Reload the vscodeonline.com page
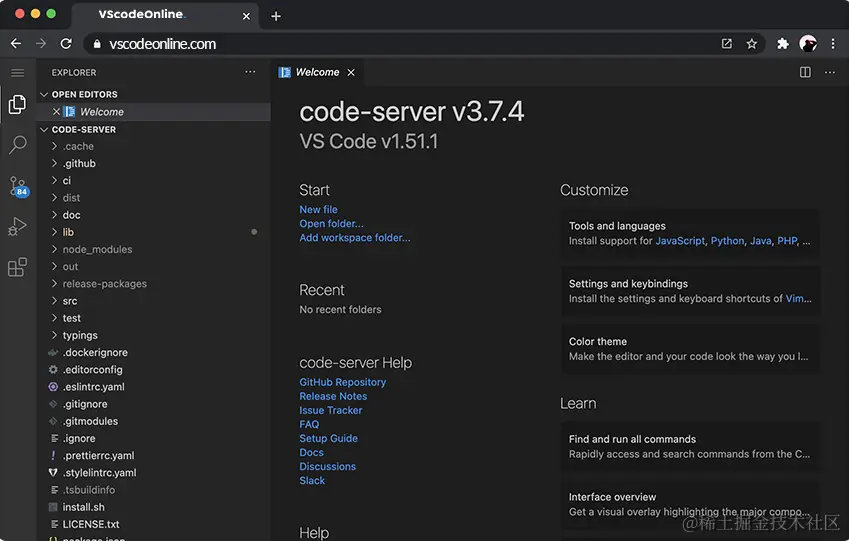Viewport: 849px width, 541px height. [66, 43]
